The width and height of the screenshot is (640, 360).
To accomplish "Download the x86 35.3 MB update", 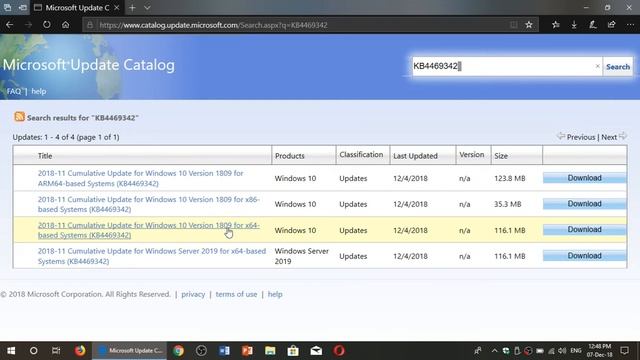I will coord(584,204).
